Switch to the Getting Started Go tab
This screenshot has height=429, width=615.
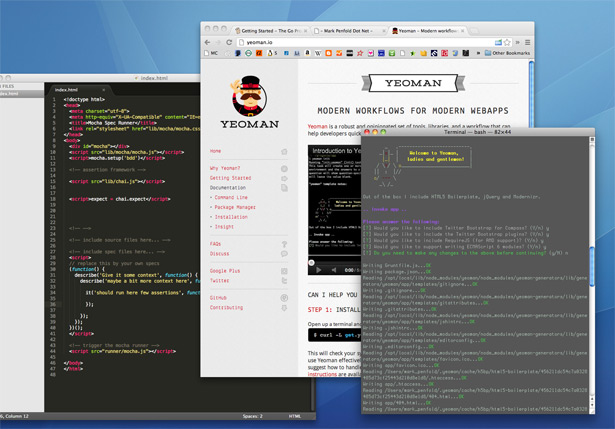tap(271, 31)
